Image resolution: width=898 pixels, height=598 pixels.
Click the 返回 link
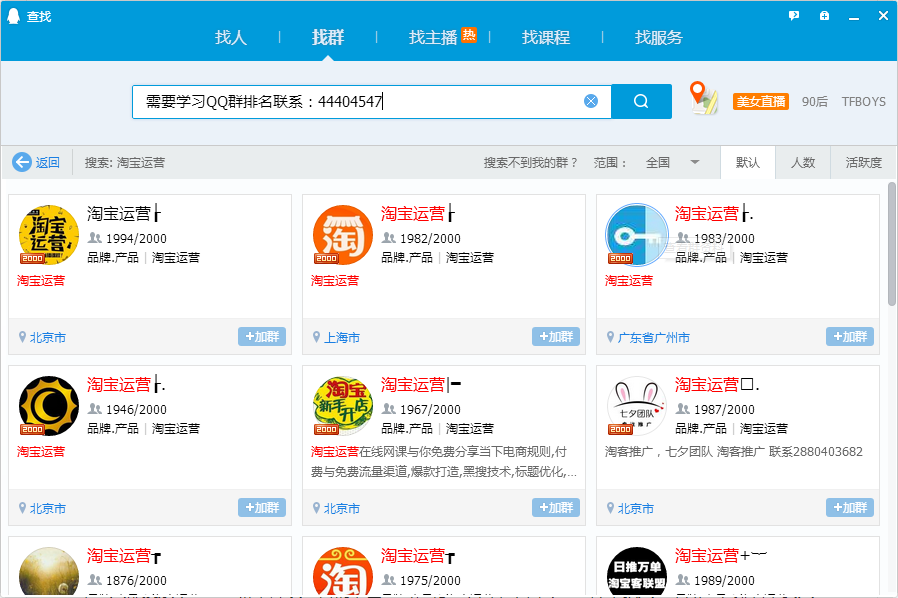48,163
